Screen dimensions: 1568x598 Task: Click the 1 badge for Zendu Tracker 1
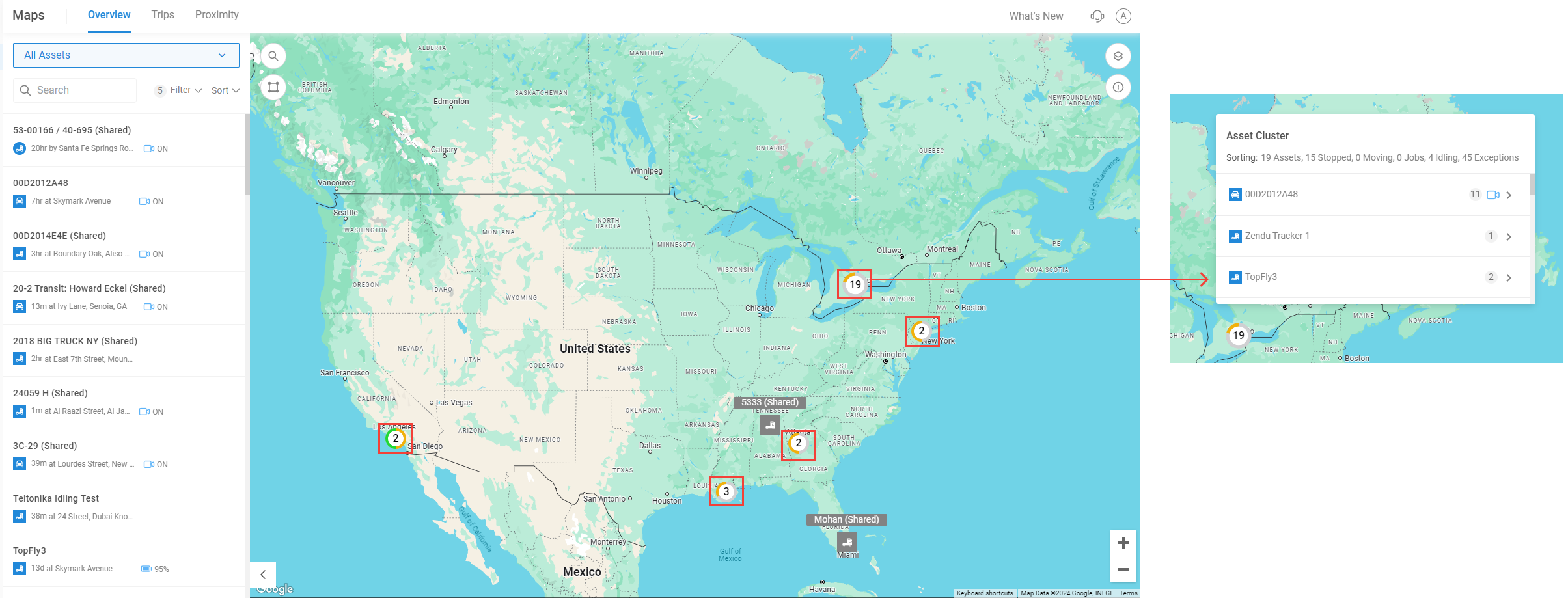click(x=1491, y=236)
